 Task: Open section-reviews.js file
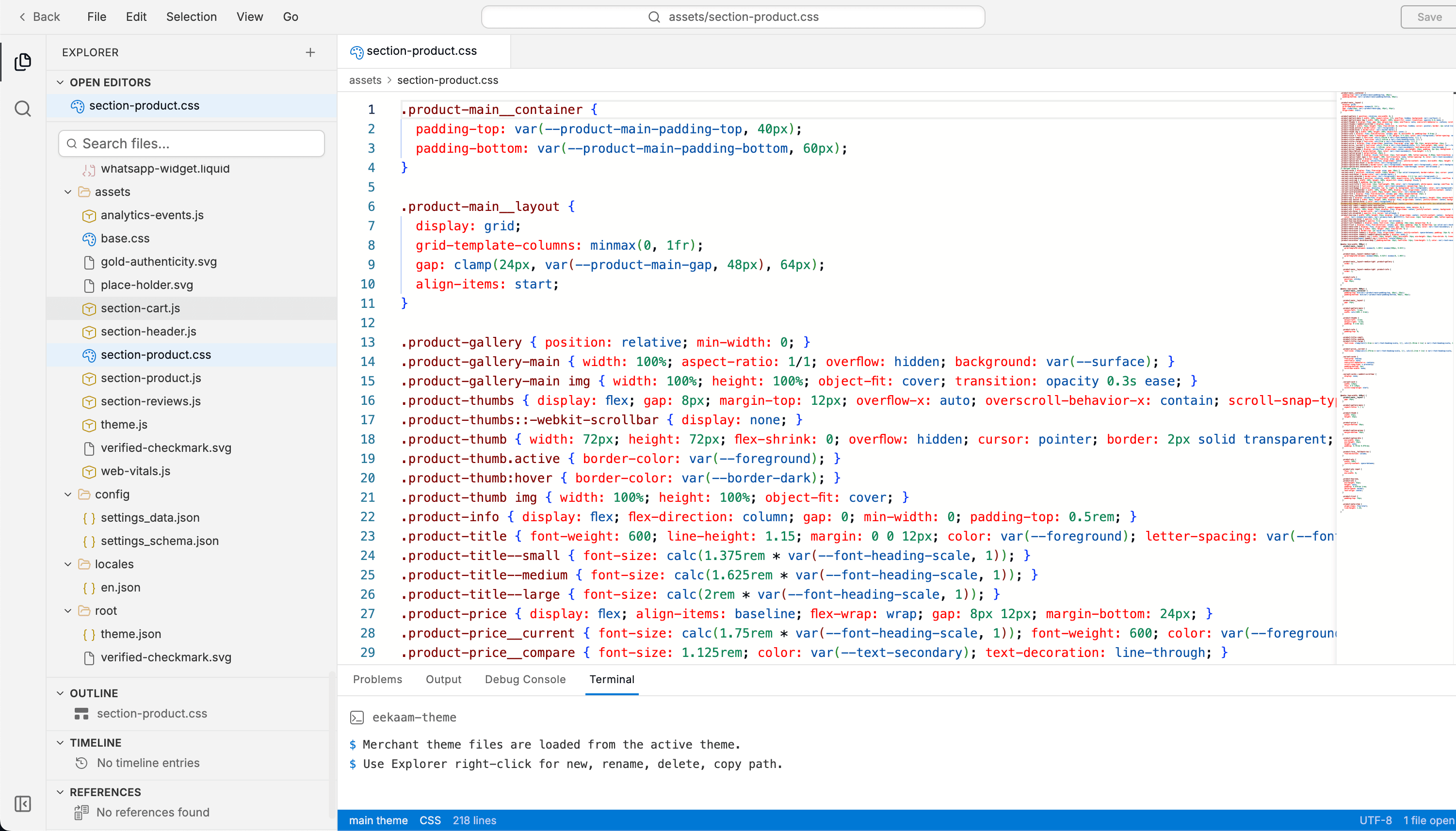tap(191, 401)
